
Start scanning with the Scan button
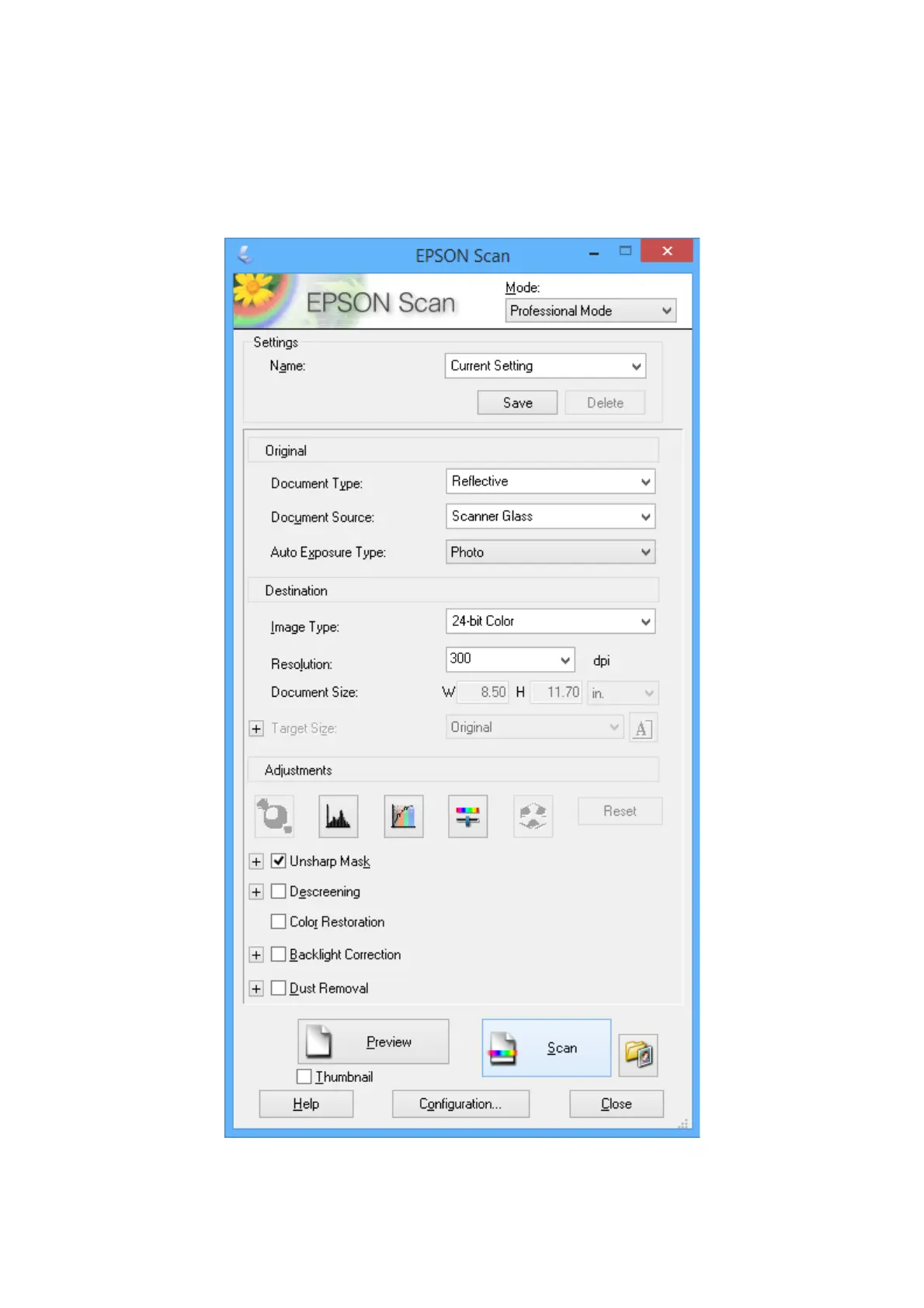[547, 1048]
